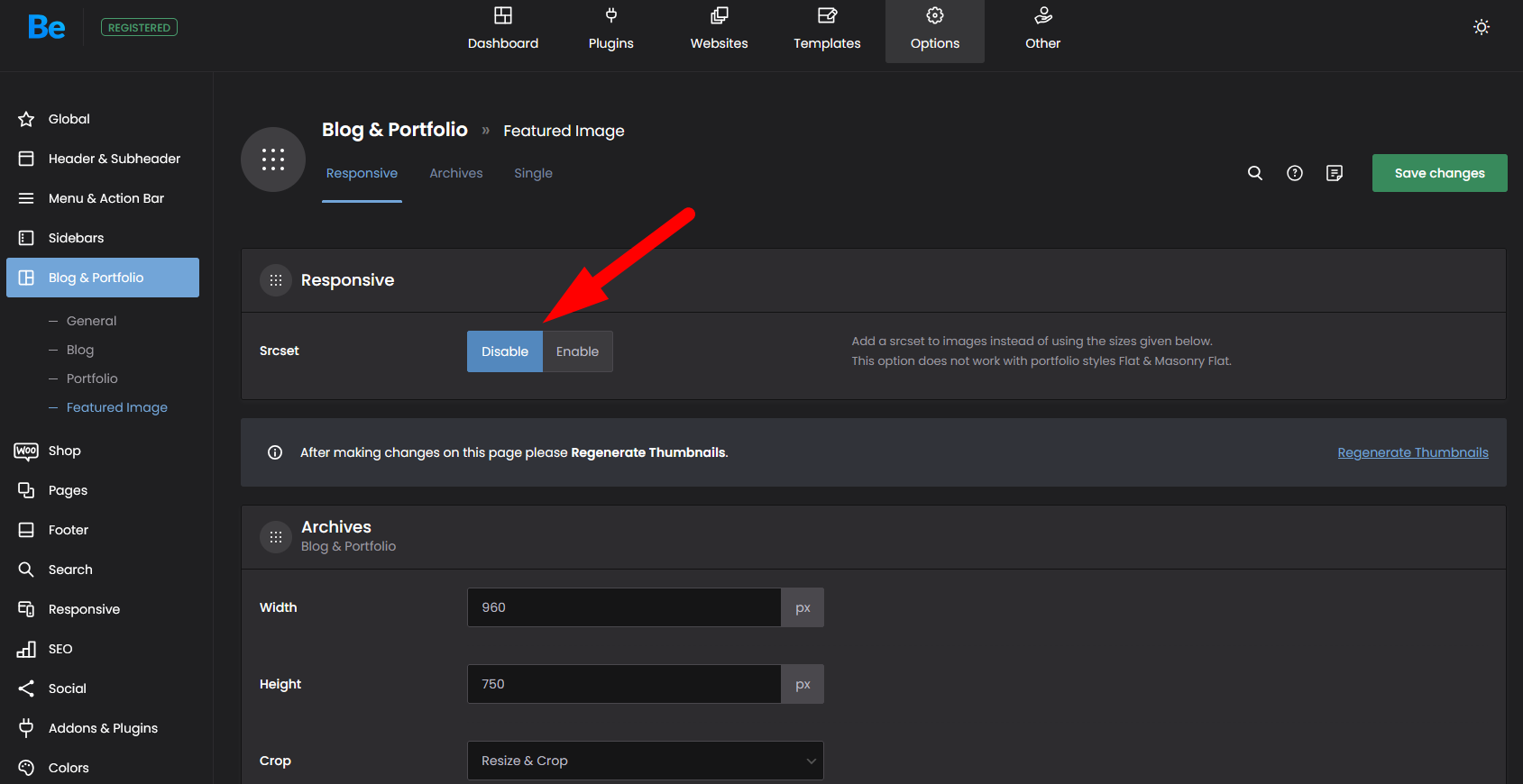
Task: Select Featured Image submenu item
Action: pos(117,407)
